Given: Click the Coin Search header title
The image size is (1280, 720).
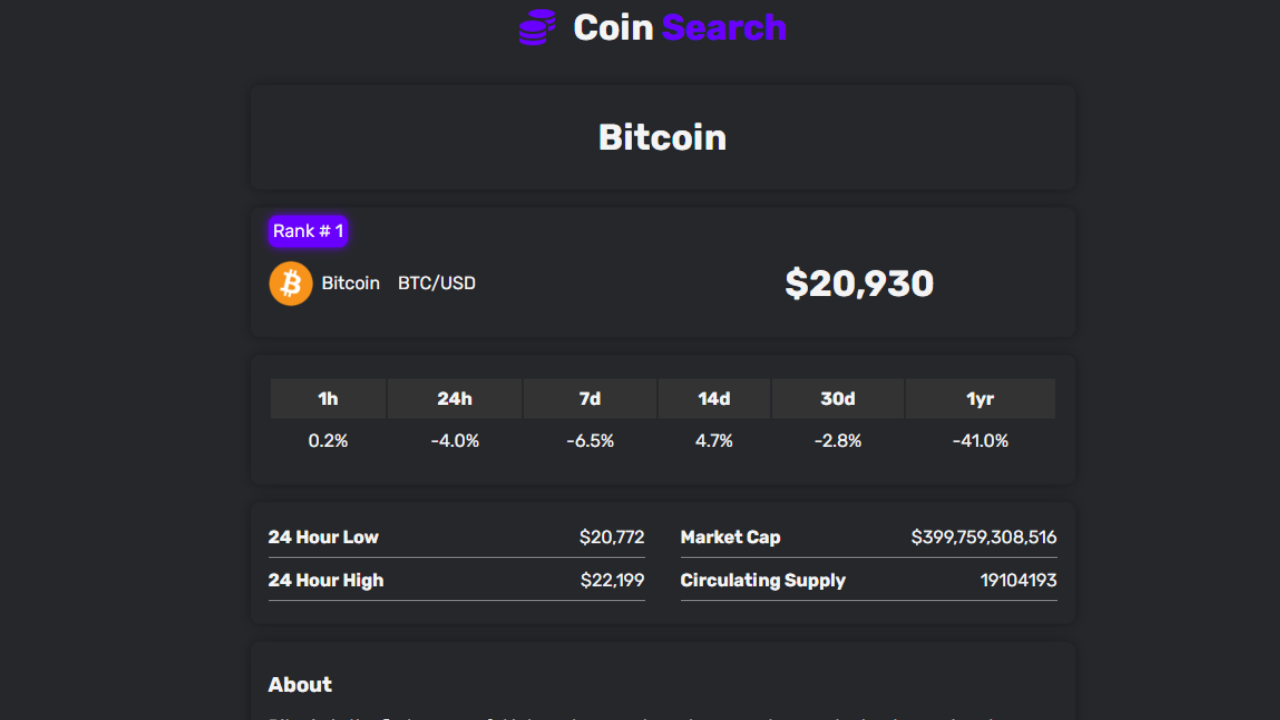Looking at the screenshot, I should pos(679,28).
